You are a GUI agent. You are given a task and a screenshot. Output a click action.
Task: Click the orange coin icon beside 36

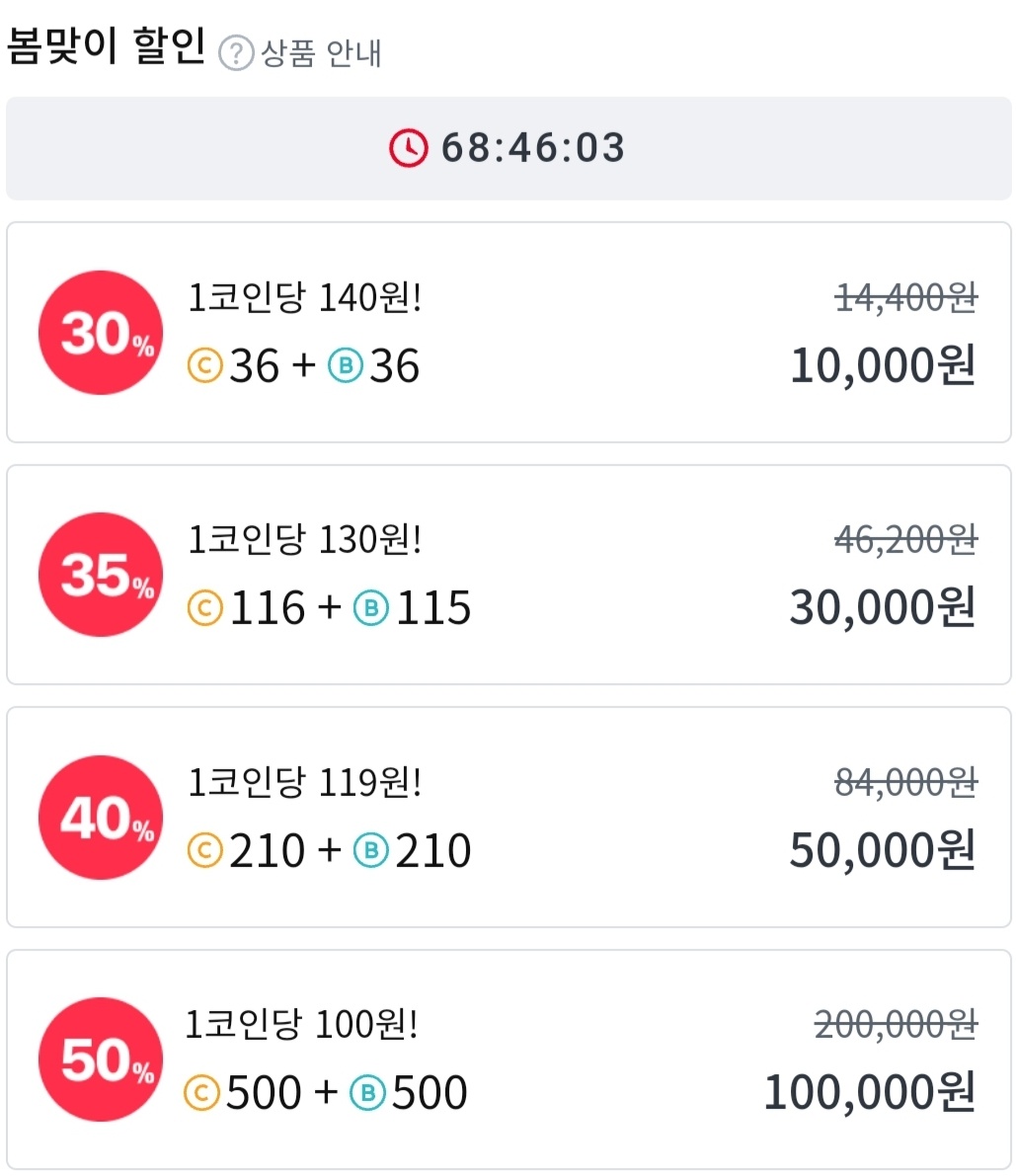coord(204,366)
